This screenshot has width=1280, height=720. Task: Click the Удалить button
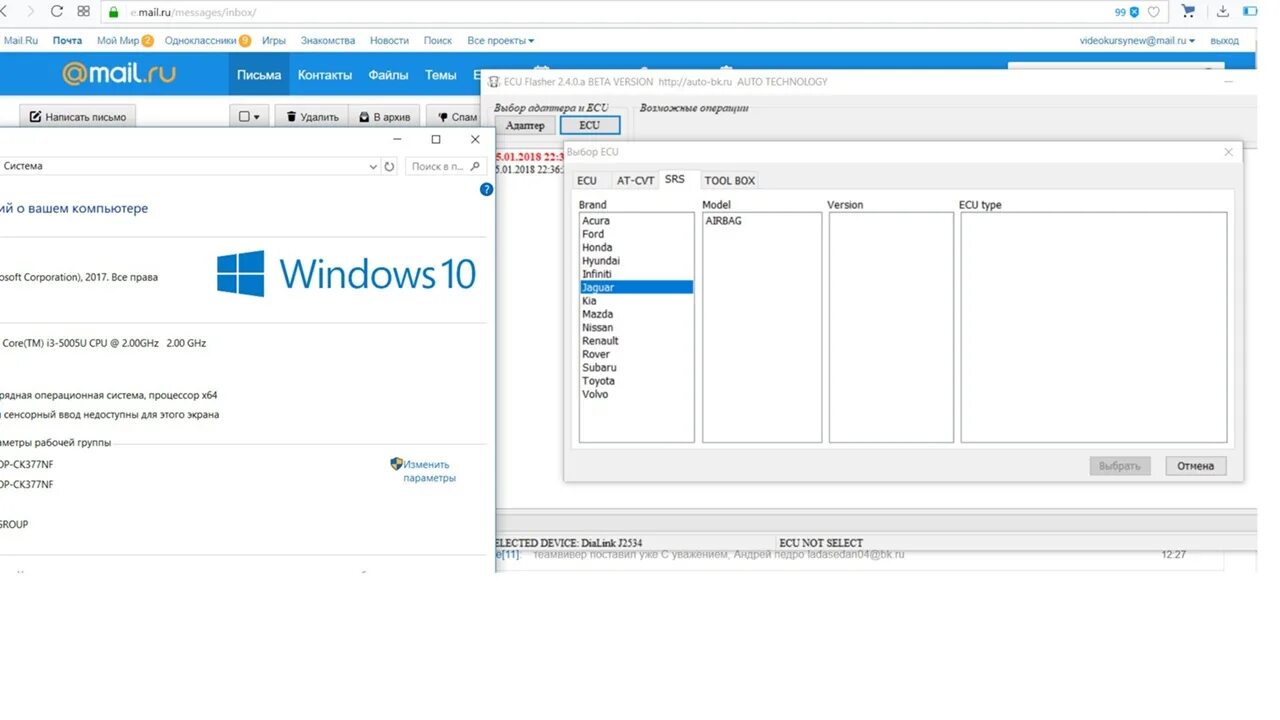[x=311, y=117]
